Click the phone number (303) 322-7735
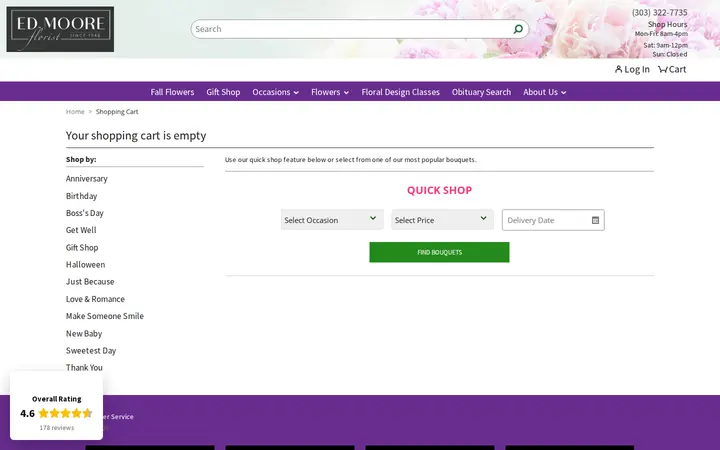720x450 pixels. (659, 12)
